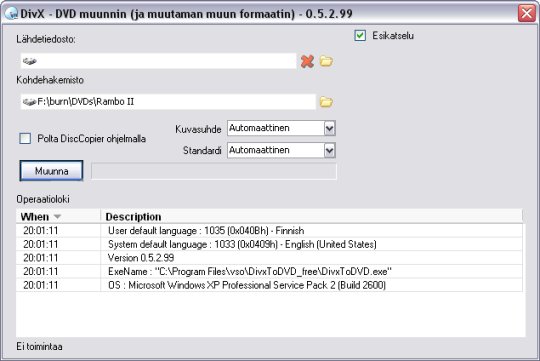
Task: Select log row 'System default language : 1033'
Action: (269, 244)
